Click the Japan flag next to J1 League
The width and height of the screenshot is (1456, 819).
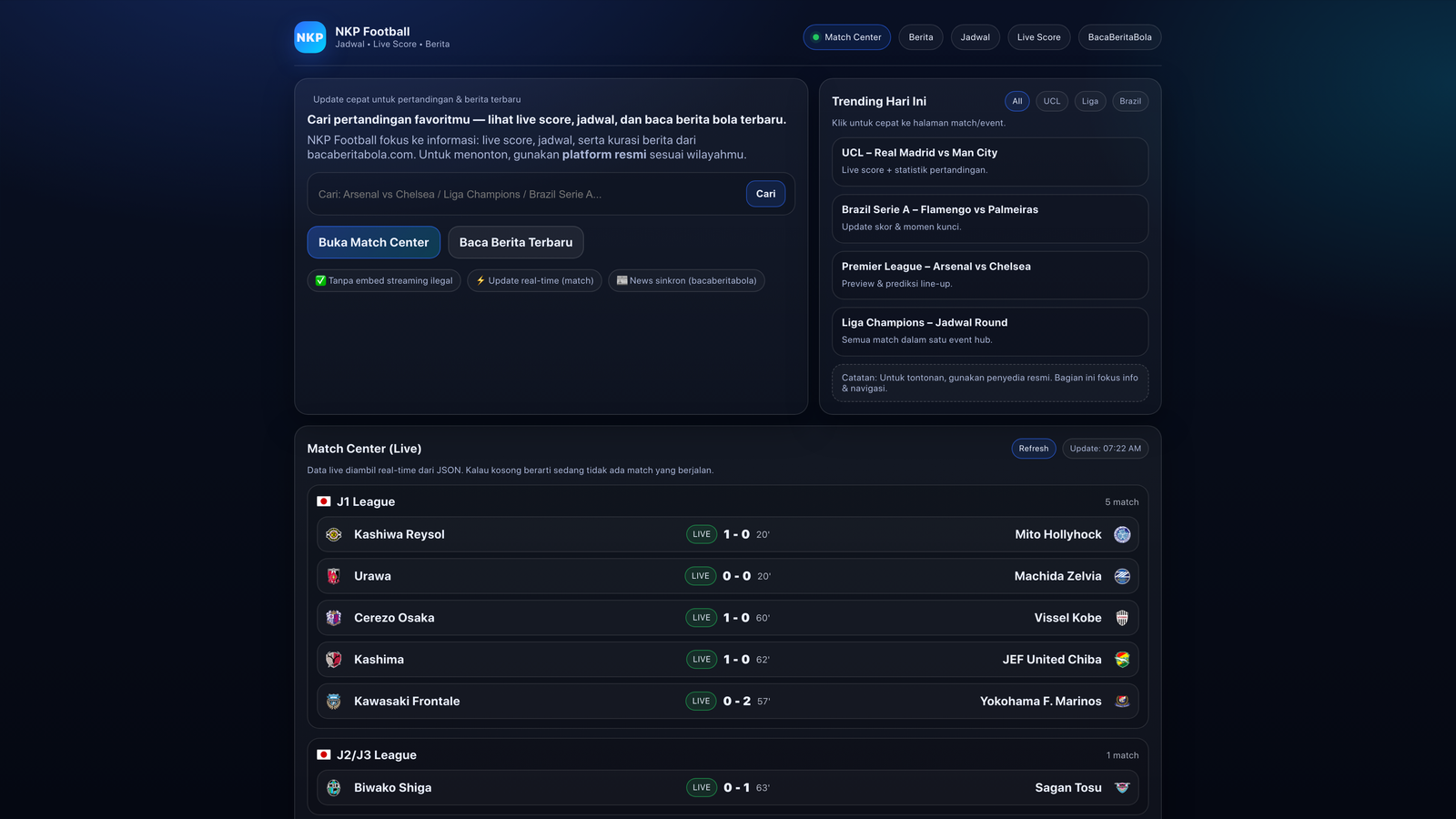pyautogui.click(x=324, y=500)
